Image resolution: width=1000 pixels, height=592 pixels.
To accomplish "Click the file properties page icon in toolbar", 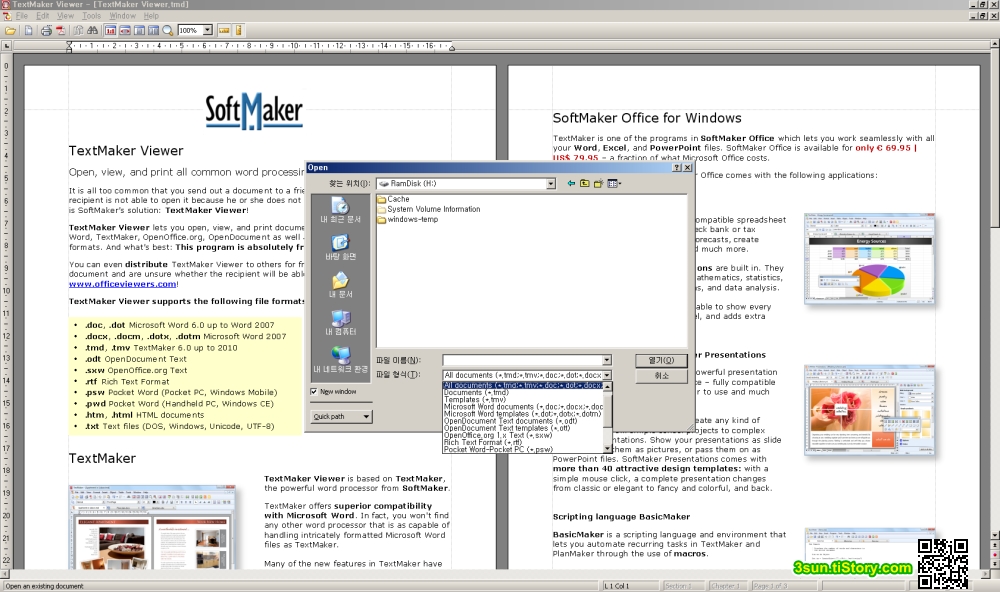I will [x=29, y=31].
